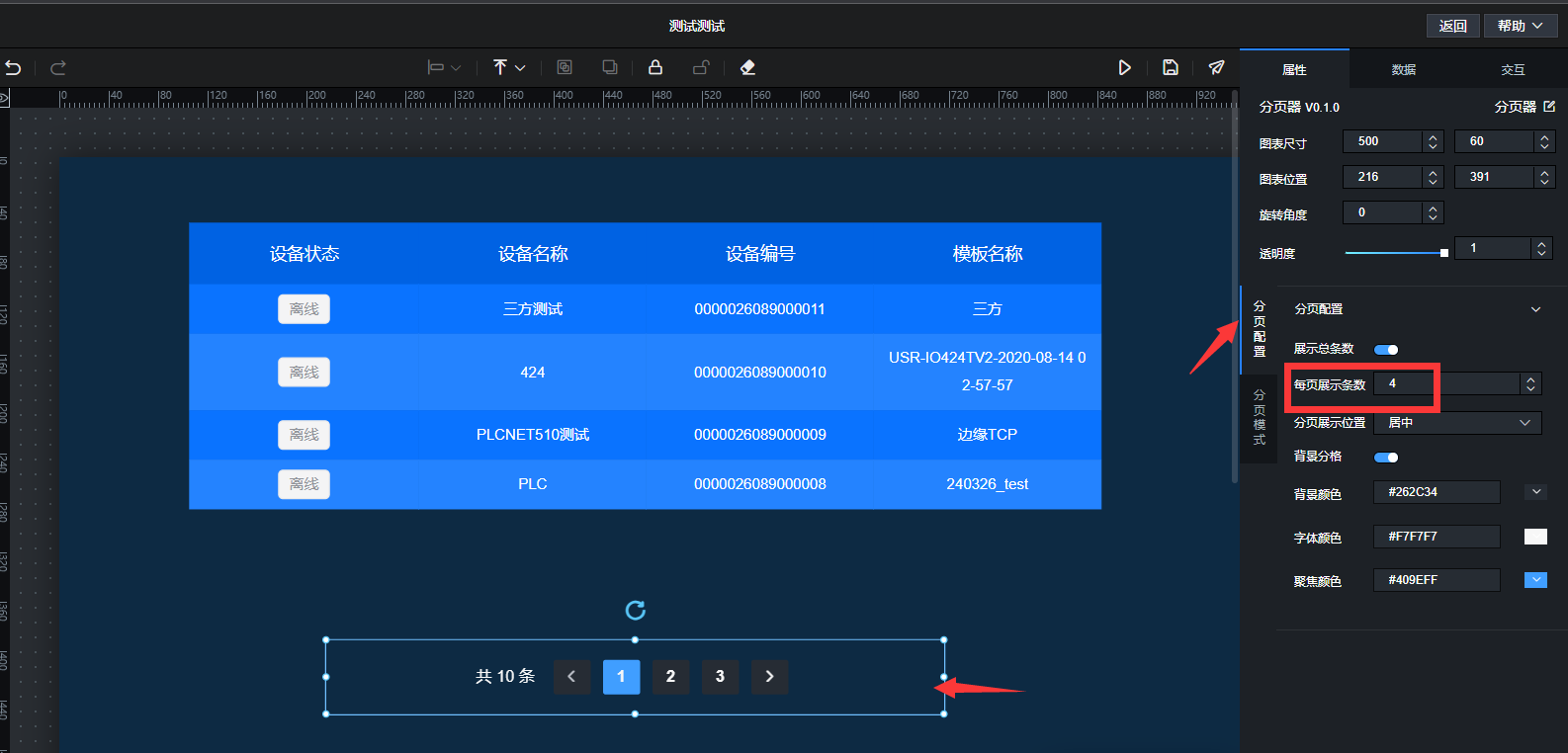Click the 聚焦颜色 blue color swatch

pyautogui.click(x=1535, y=580)
